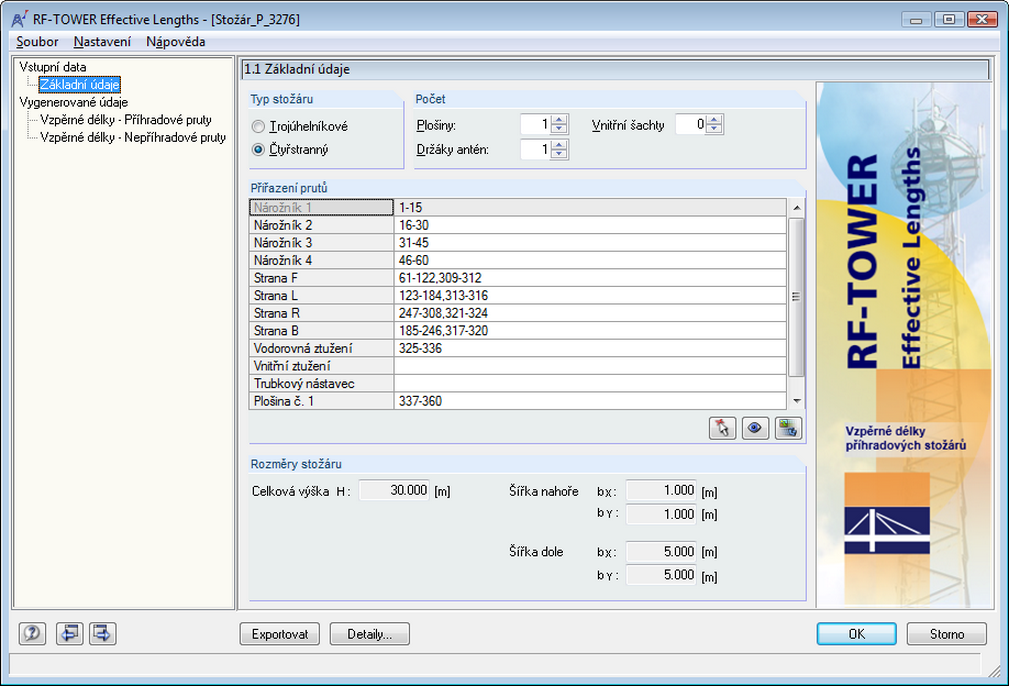Maximize the RF-TOWER window
Viewport: 1011px width, 688px height.
[x=949, y=19]
